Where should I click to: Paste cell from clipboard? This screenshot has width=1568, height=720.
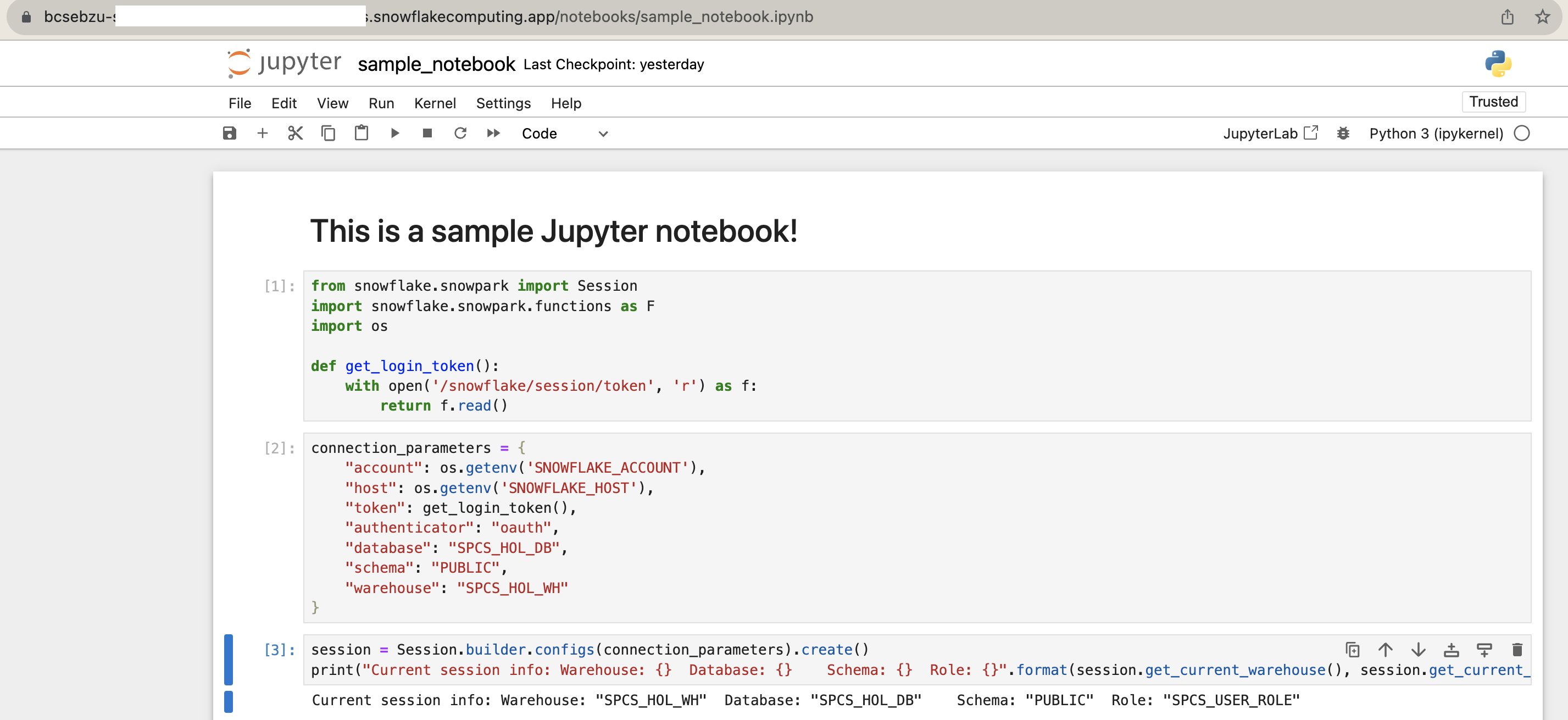(x=361, y=133)
